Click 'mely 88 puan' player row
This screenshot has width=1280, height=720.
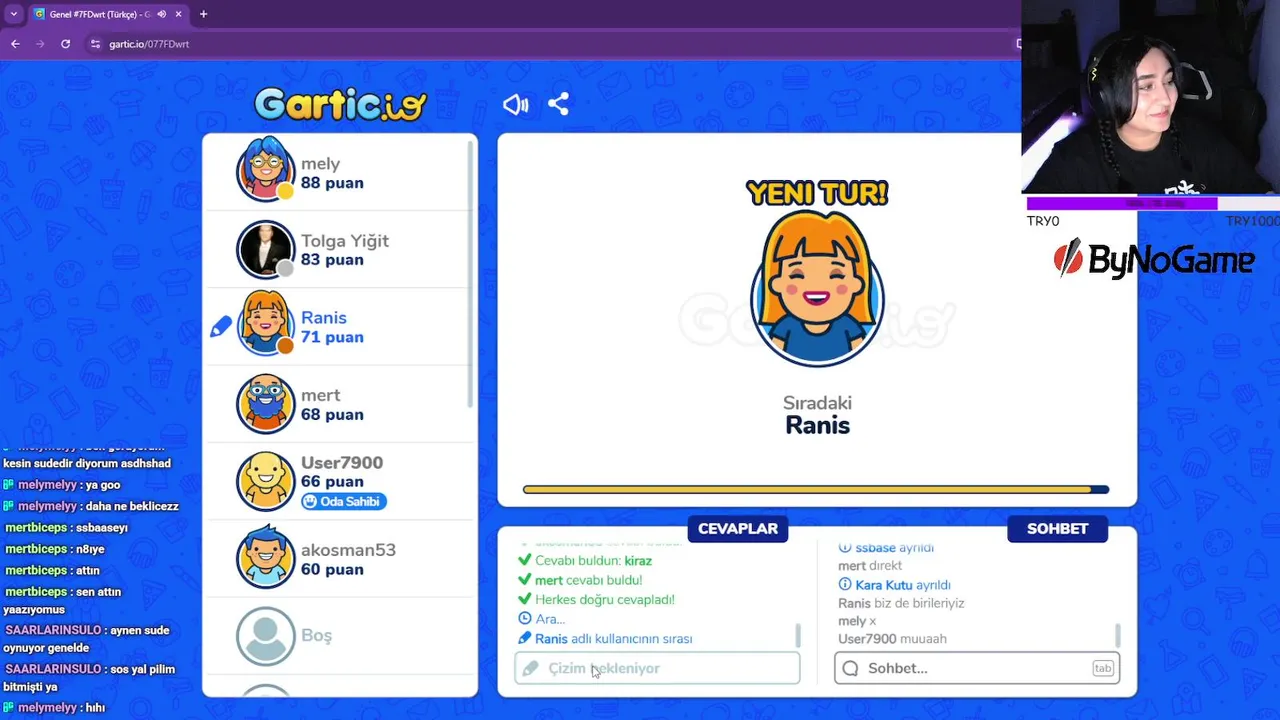[x=340, y=172]
